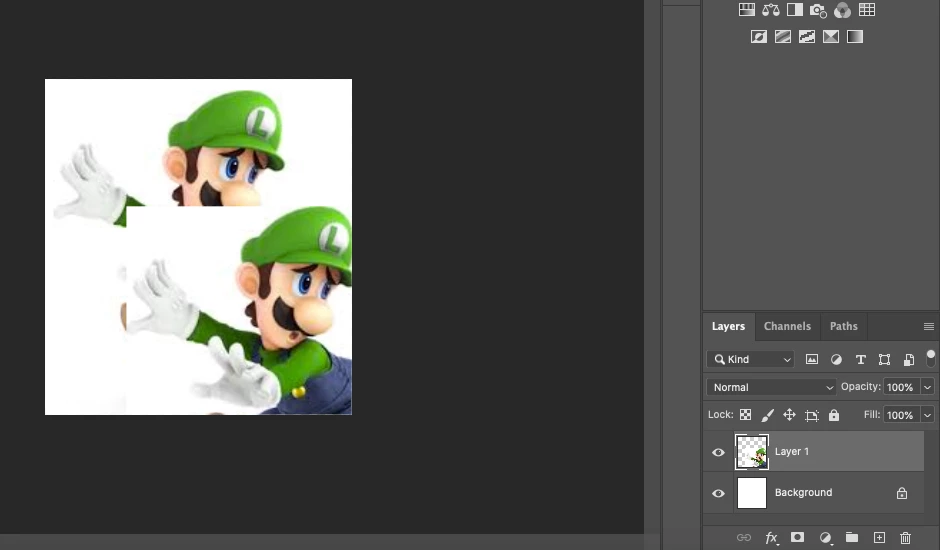940x550 pixels.
Task: Expand the Fill slider arrow
Action: [927, 415]
